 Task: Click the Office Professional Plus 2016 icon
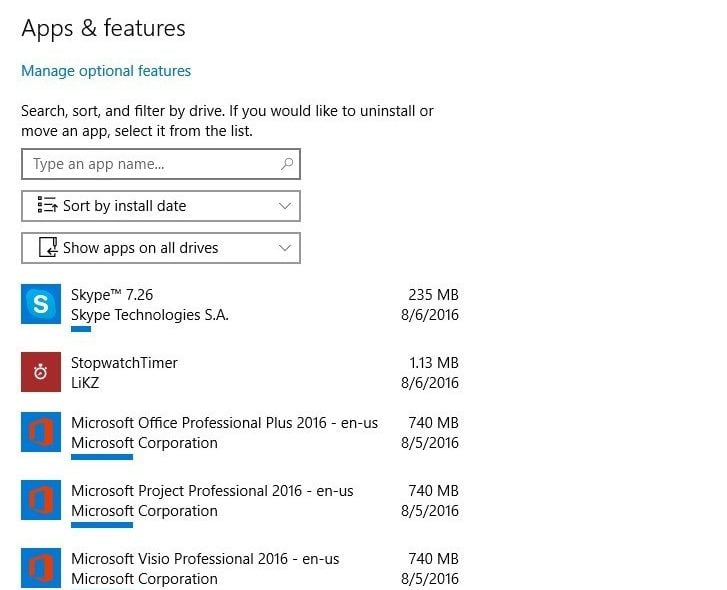tap(41, 432)
